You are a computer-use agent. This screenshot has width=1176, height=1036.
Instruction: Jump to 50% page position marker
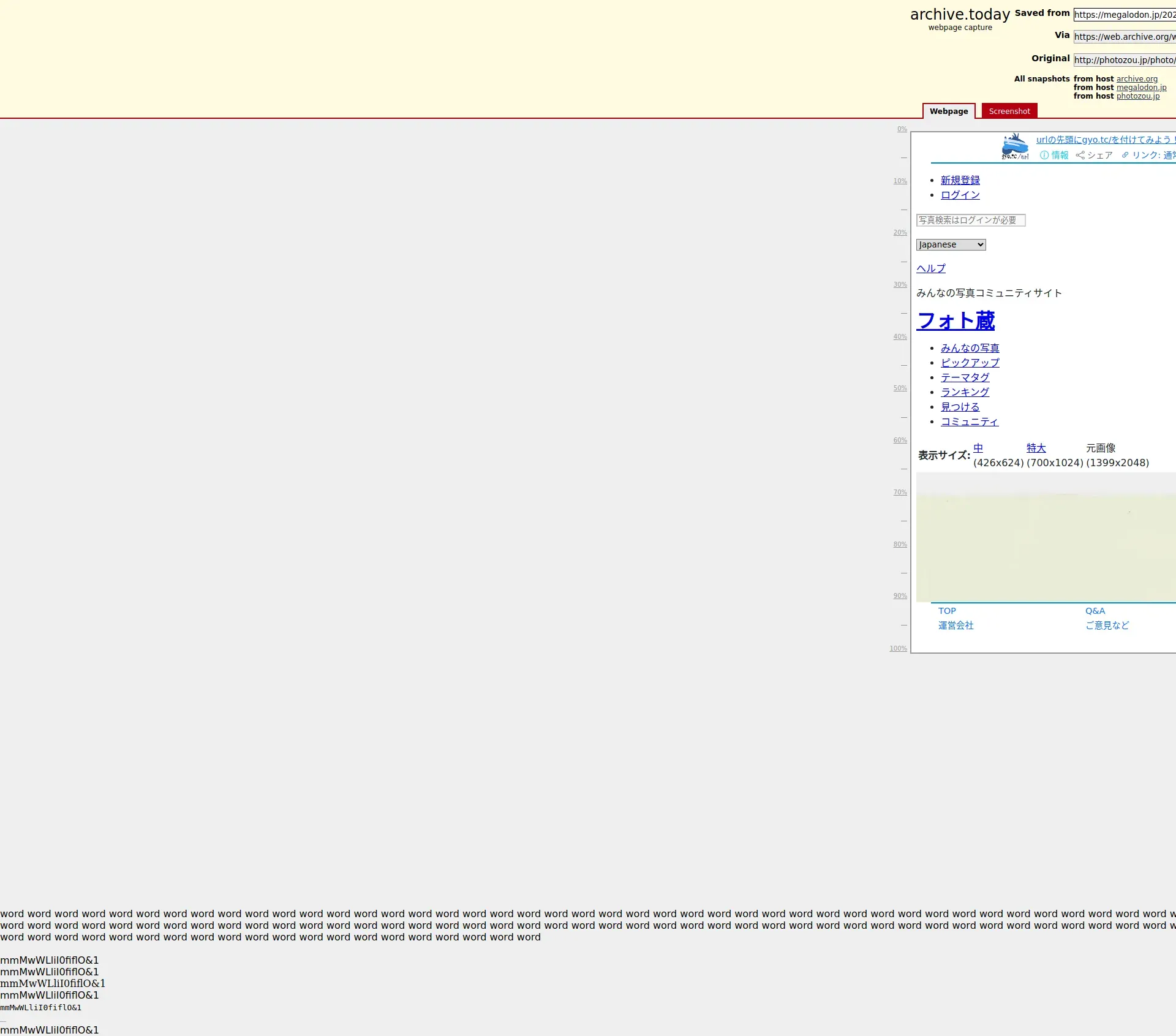(900, 388)
